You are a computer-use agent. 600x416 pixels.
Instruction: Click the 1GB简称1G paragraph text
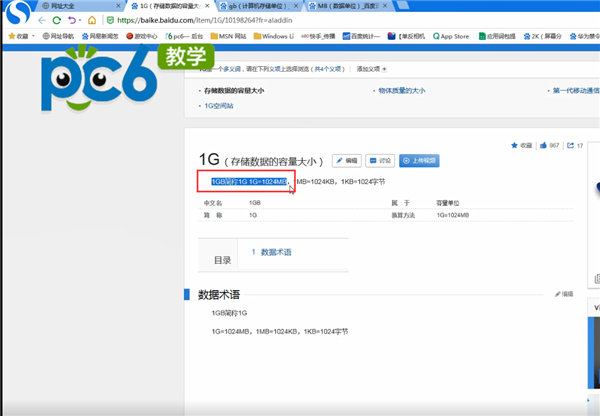[x=229, y=313]
